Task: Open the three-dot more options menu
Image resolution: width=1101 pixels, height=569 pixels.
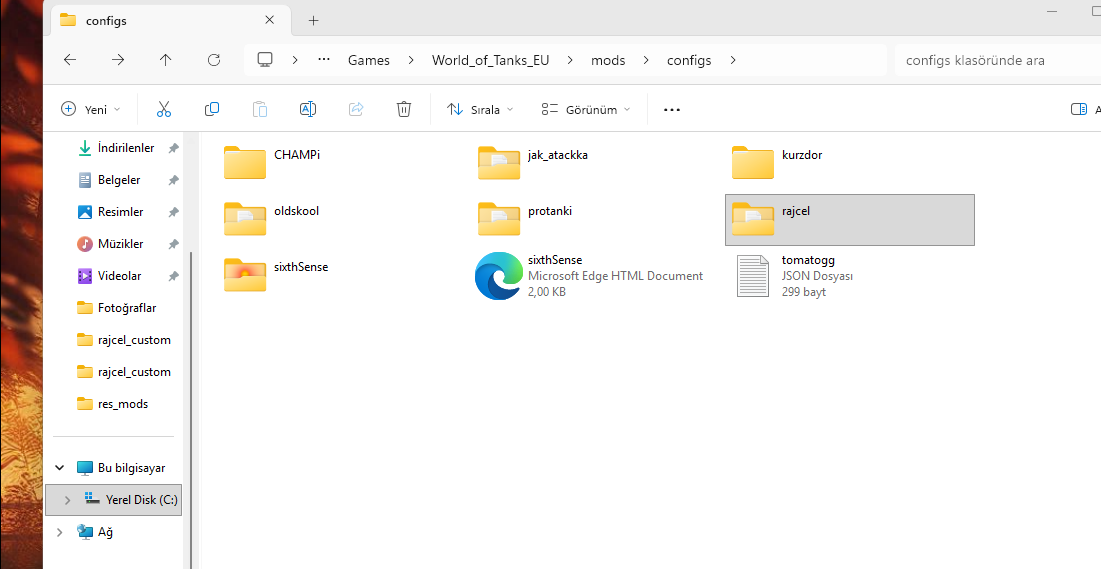Action: click(672, 109)
